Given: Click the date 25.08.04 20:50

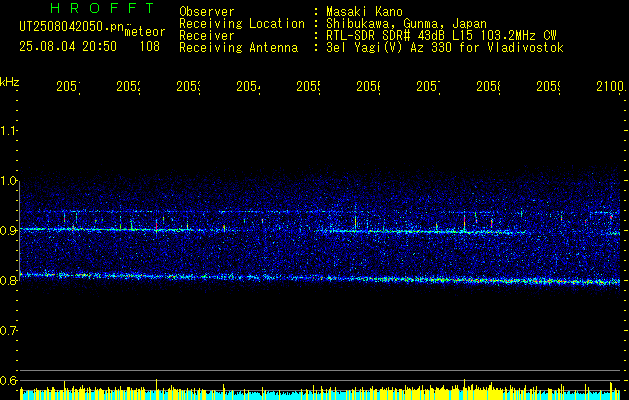Looking at the screenshot, I should [x=68, y=47].
